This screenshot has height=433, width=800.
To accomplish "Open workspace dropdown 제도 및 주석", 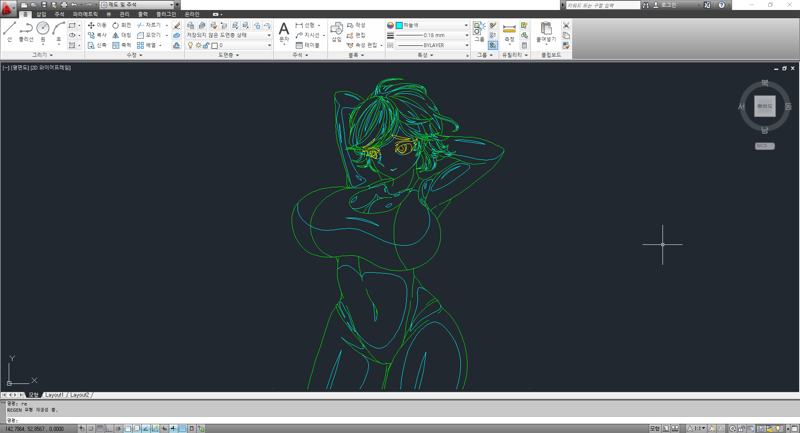I will tap(139, 5).
